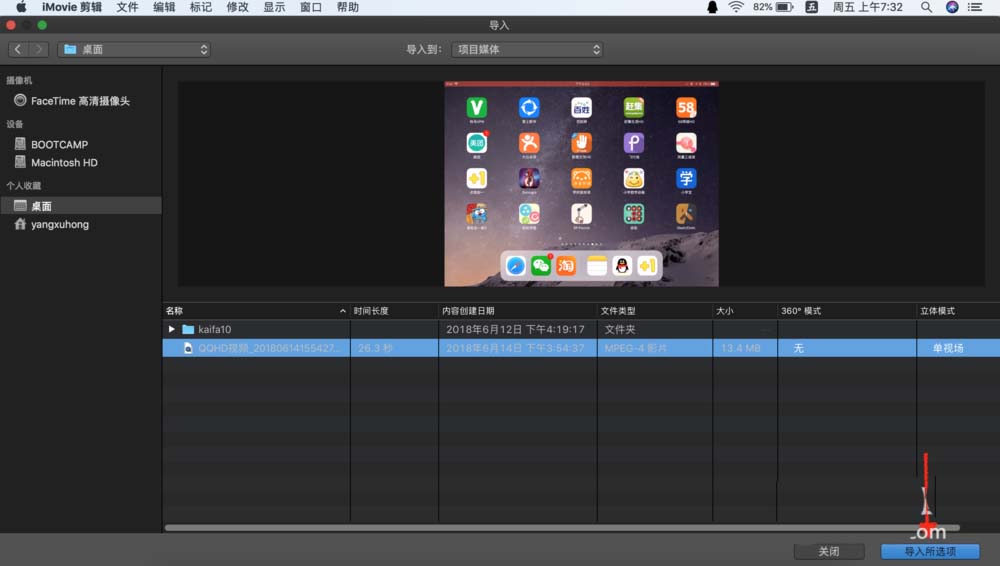Viewport: 1000px width, 566px height.
Task: Click the input method icon
Action: [x=811, y=7]
